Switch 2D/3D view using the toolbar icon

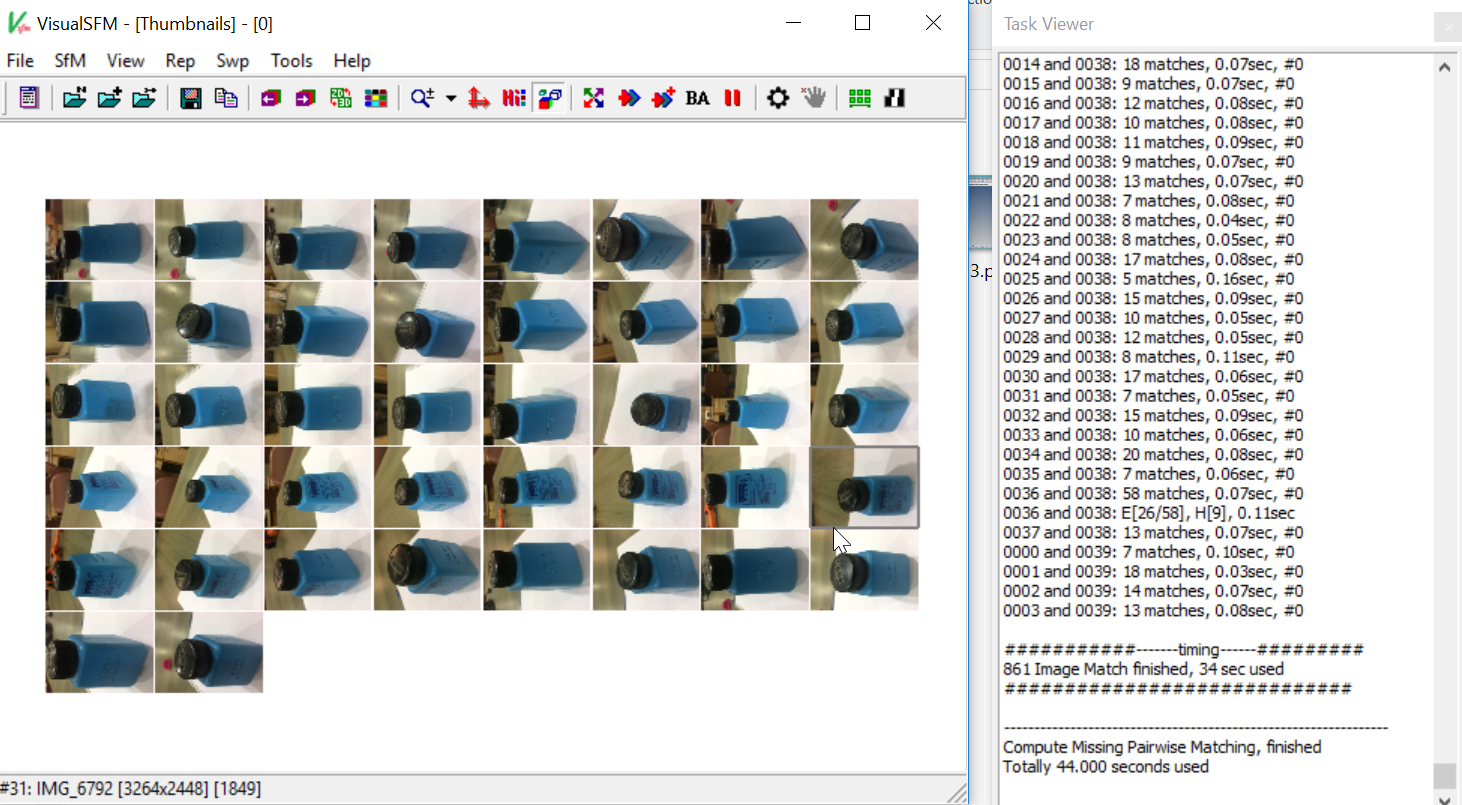(x=340, y=98)
